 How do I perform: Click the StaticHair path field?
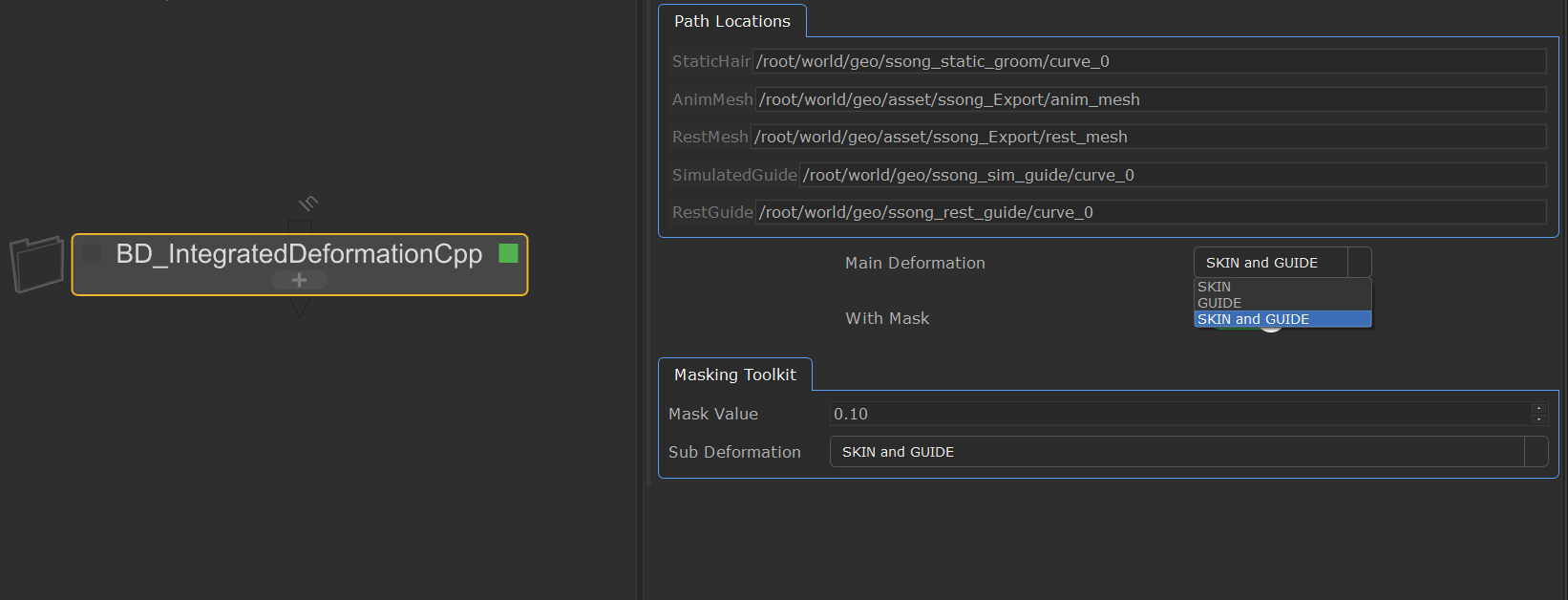pos(1150,61)
